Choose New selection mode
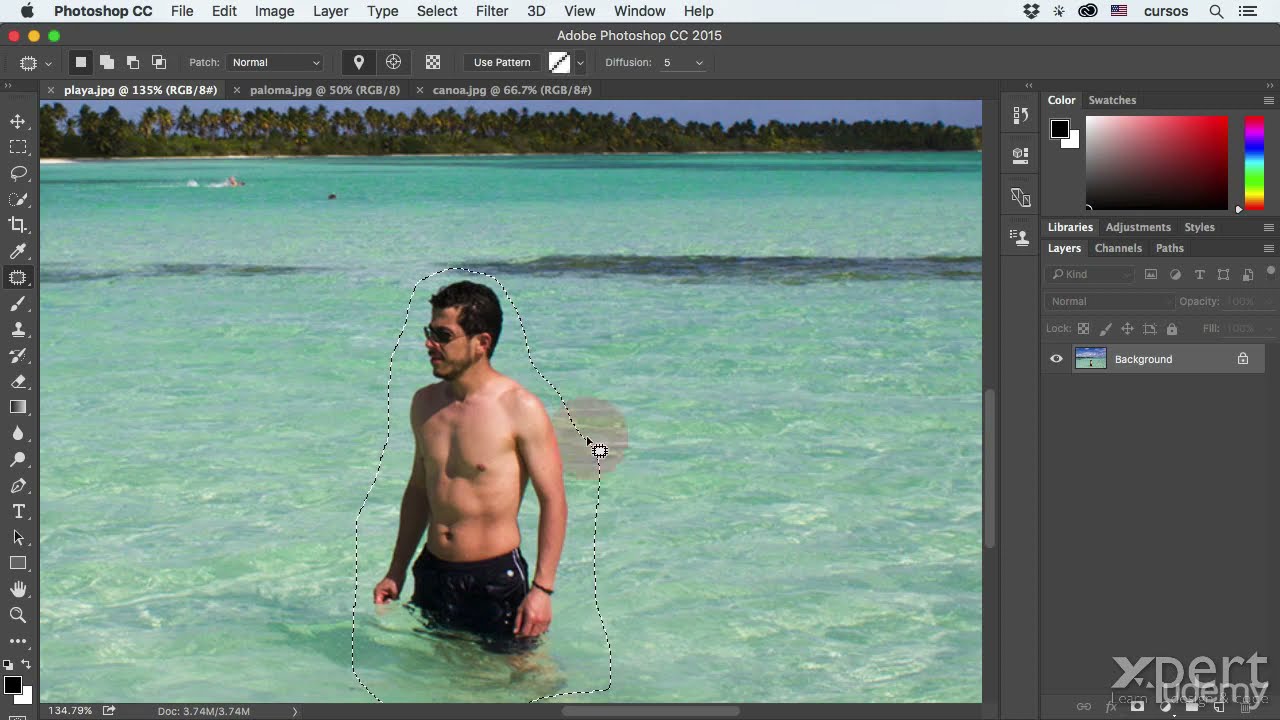This screenshot has width=1280, height=720. [81, 62]
